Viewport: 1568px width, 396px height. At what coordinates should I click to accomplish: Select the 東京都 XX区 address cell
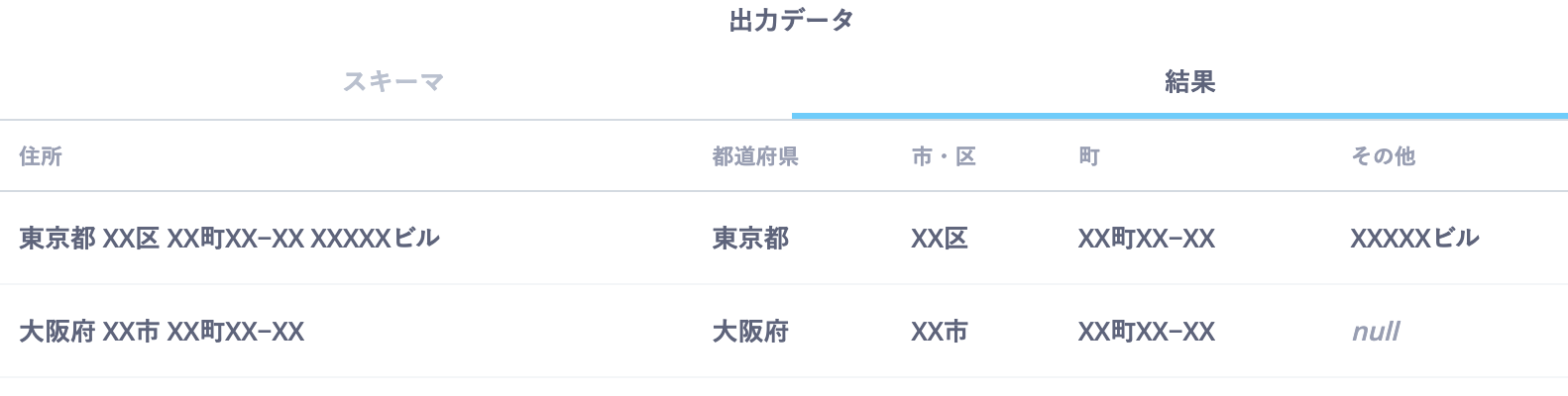pos(229,239)
